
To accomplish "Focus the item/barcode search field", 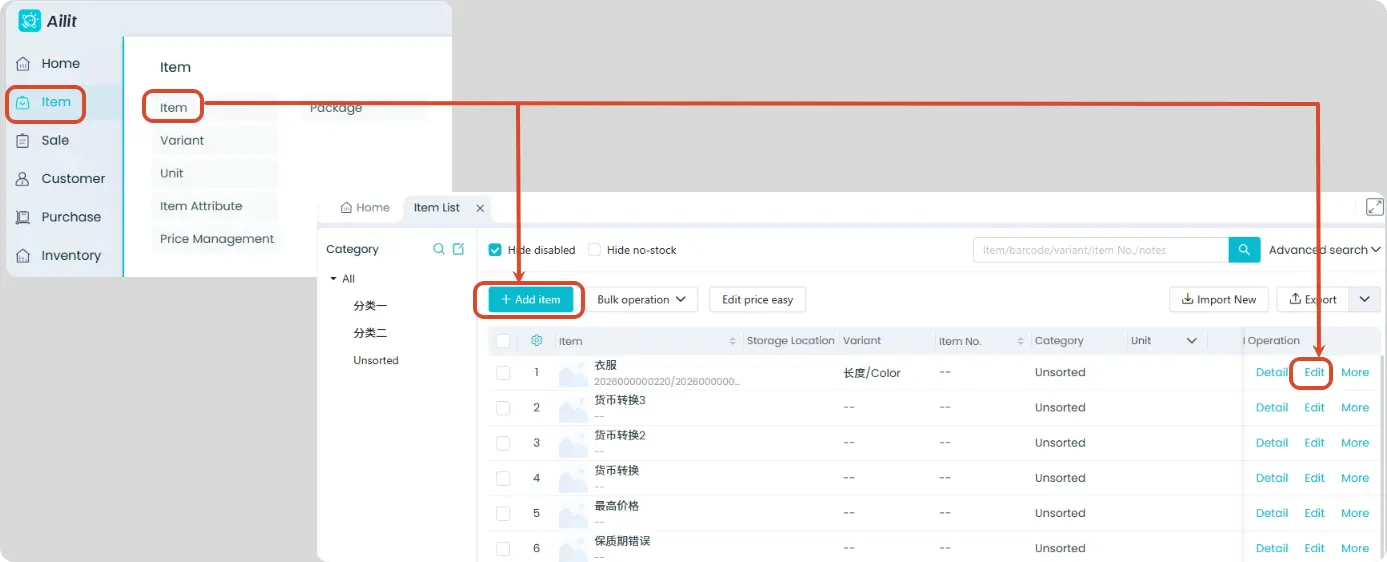I will pos(1101,250).
